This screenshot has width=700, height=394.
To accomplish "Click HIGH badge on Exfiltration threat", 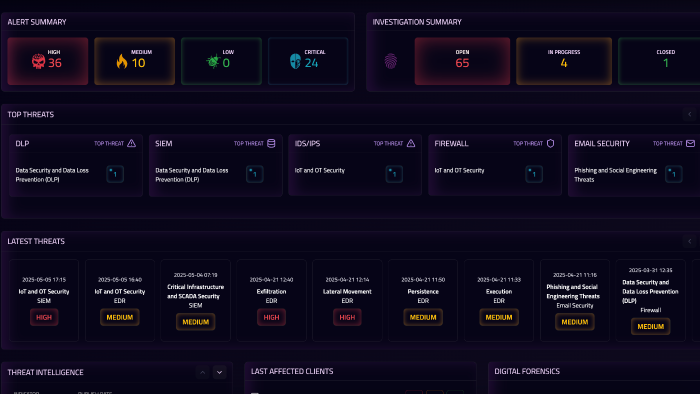I will coord(271,317).
